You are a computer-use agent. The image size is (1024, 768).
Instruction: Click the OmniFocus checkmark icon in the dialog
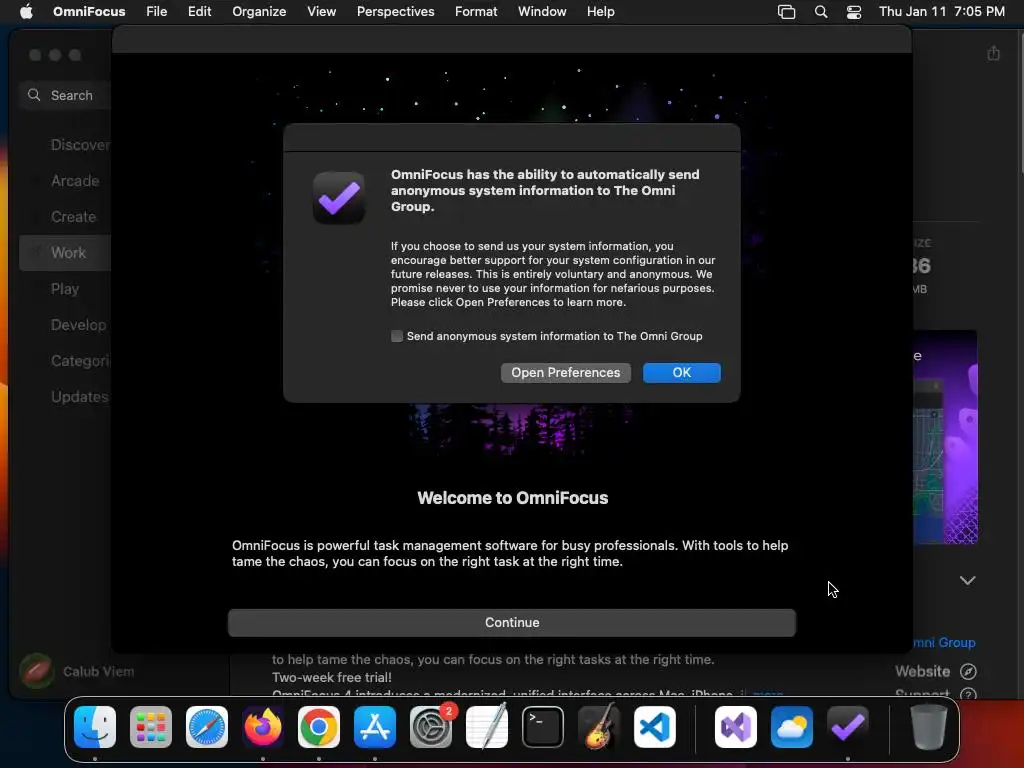[338, 198]
